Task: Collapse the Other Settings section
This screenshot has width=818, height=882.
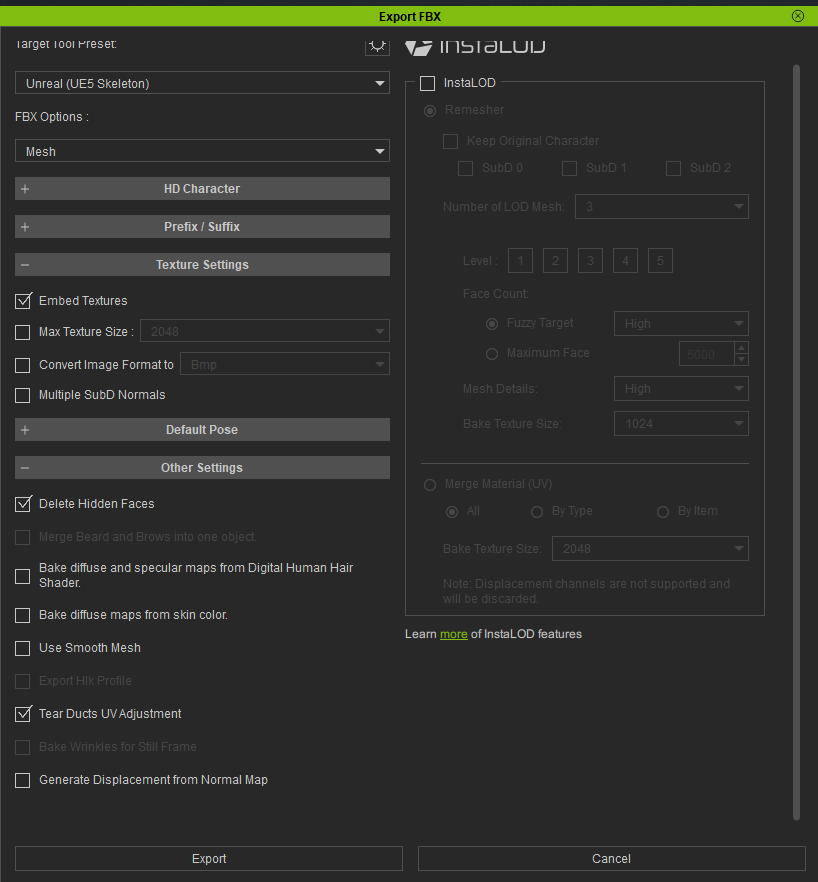Action: 202,468
